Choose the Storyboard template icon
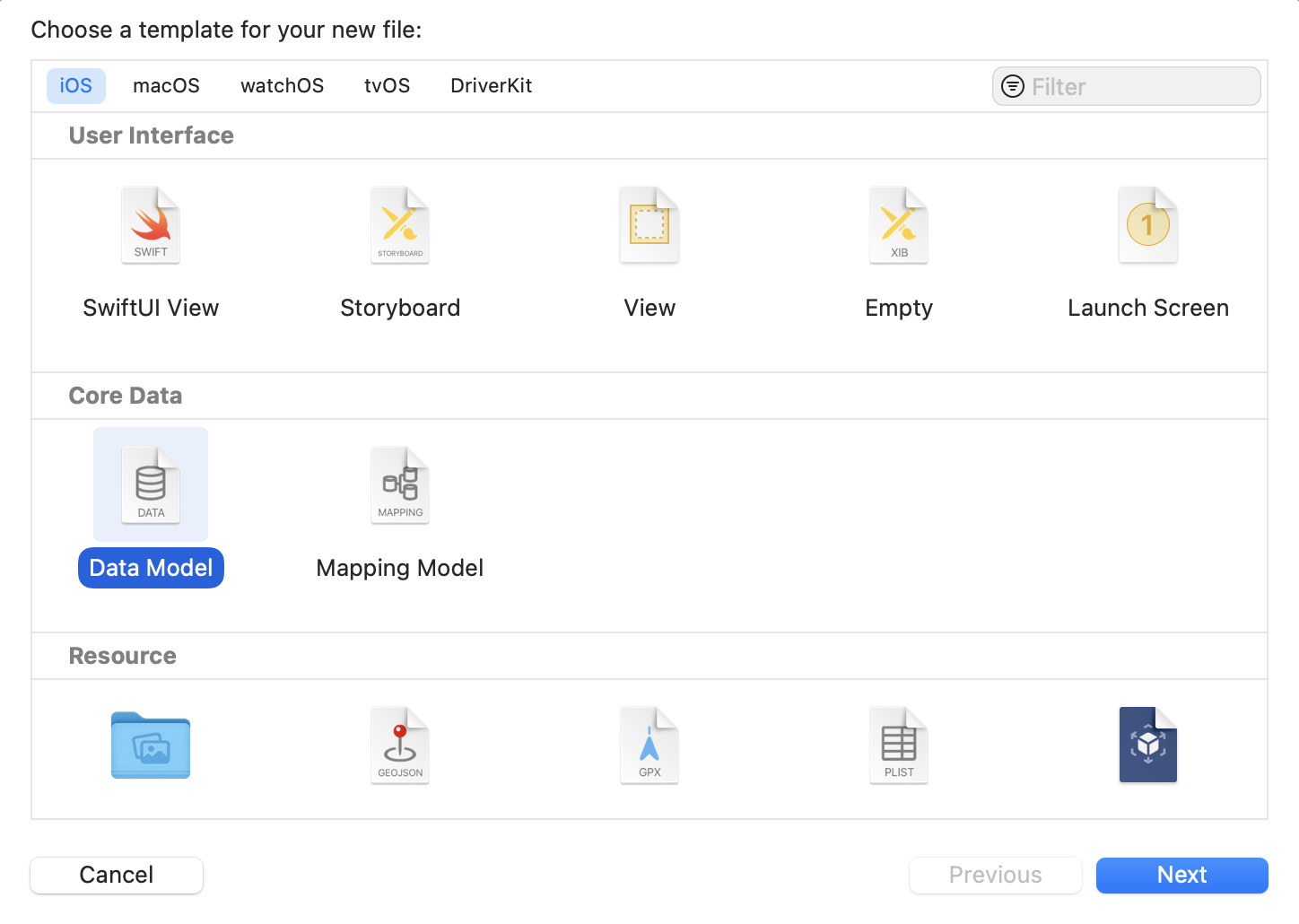The width and height of the screenshot is (1299, 924). pos(400,226)
